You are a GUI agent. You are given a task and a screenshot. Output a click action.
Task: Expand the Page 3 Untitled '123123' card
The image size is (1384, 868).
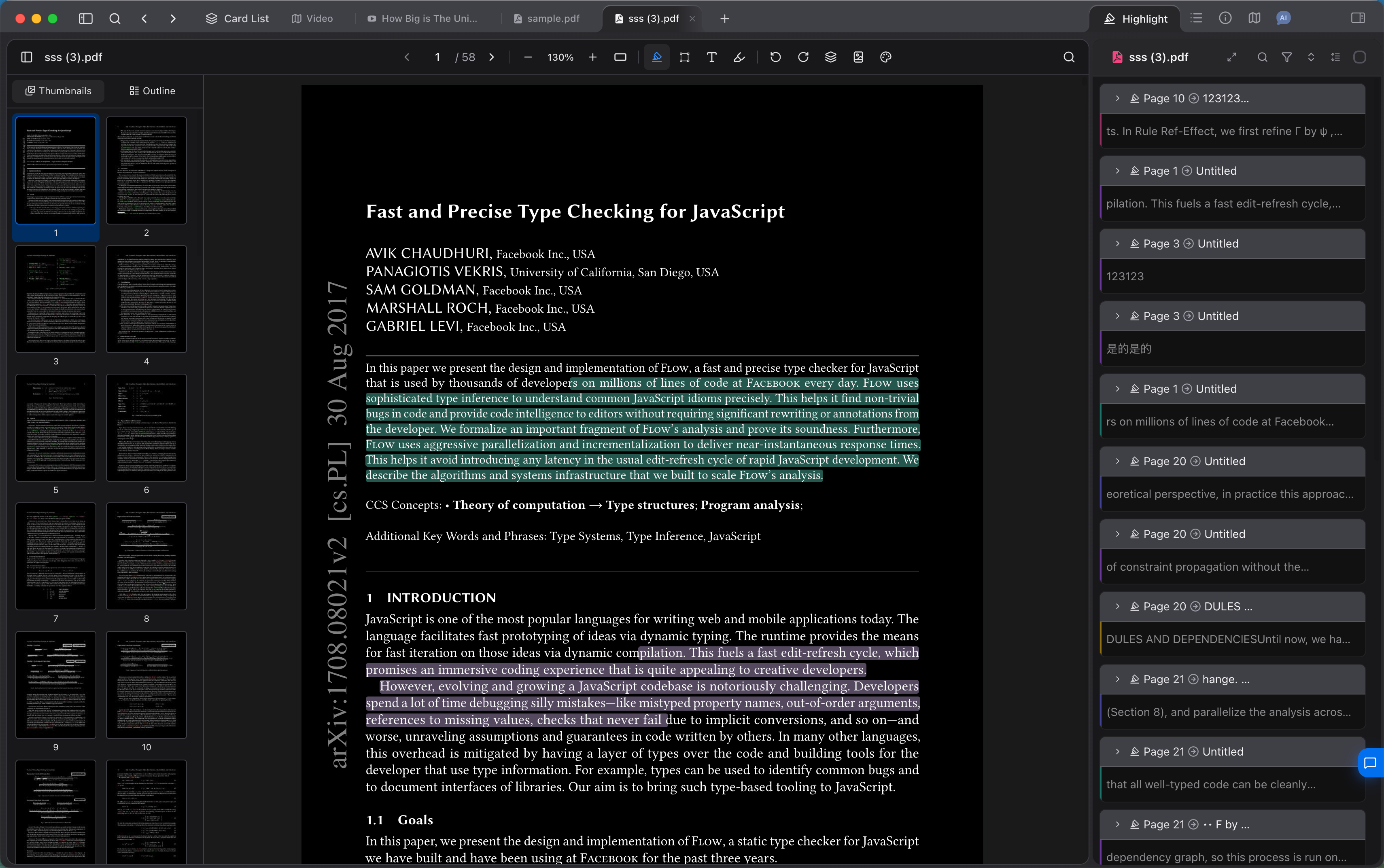tap(1118, 243)
